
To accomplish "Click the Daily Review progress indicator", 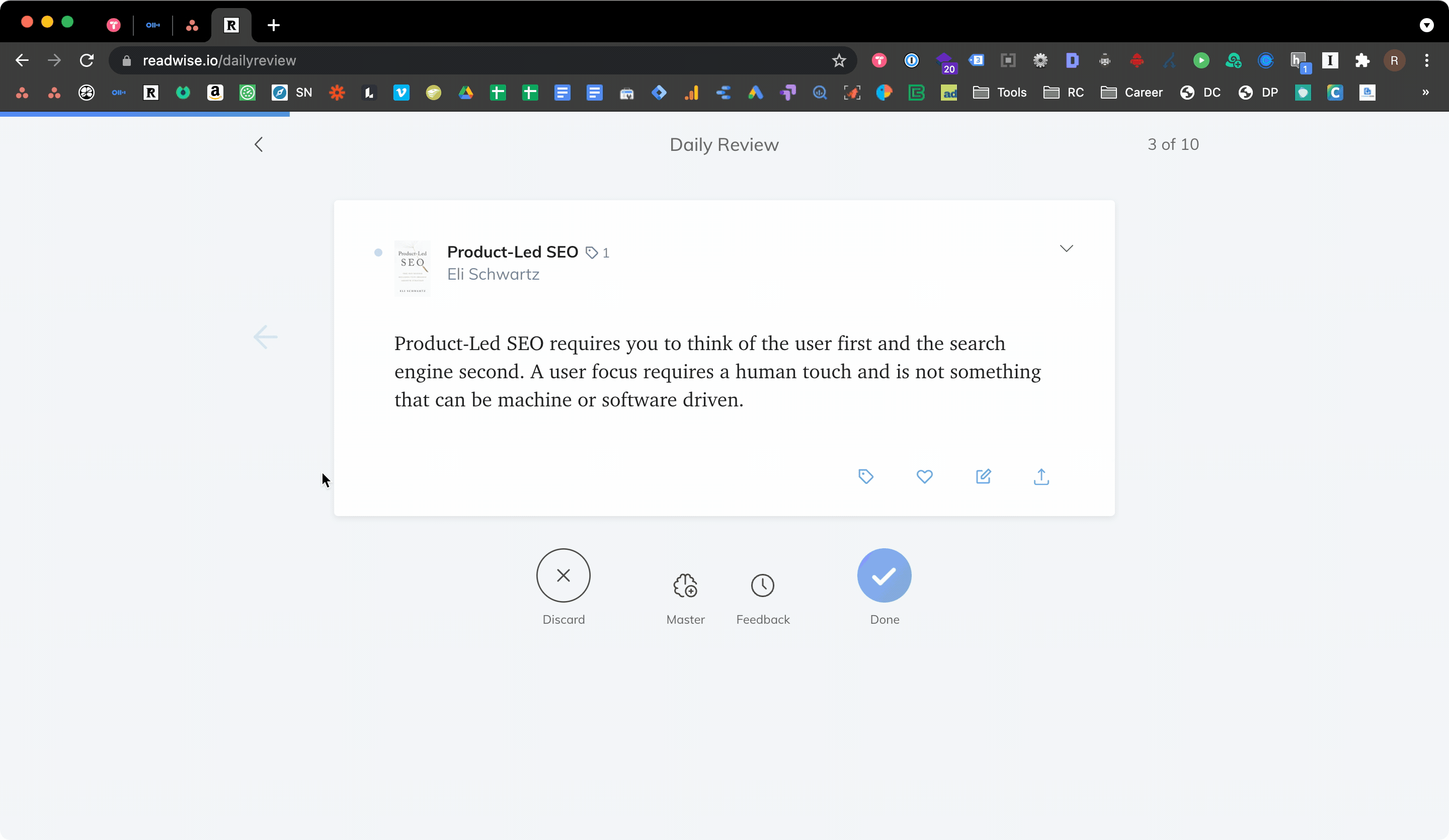I will [1172, 144].
